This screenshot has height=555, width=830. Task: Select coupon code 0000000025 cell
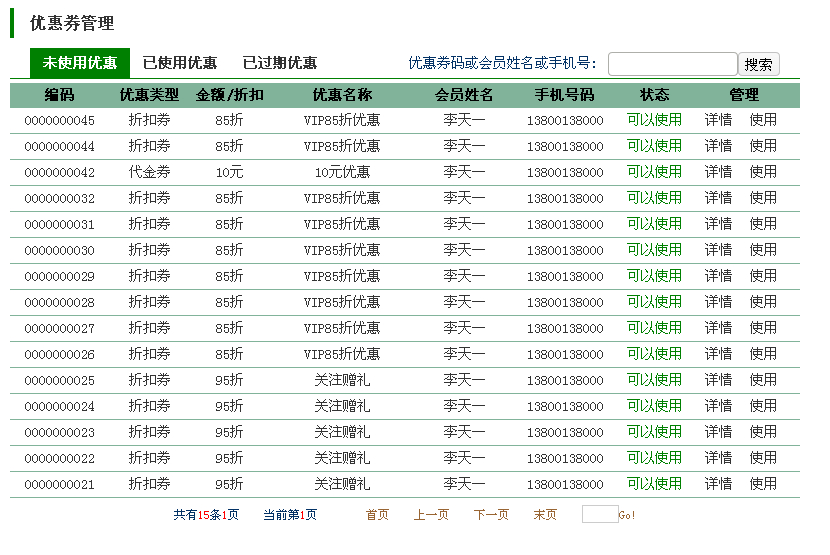tap(59, 380)
